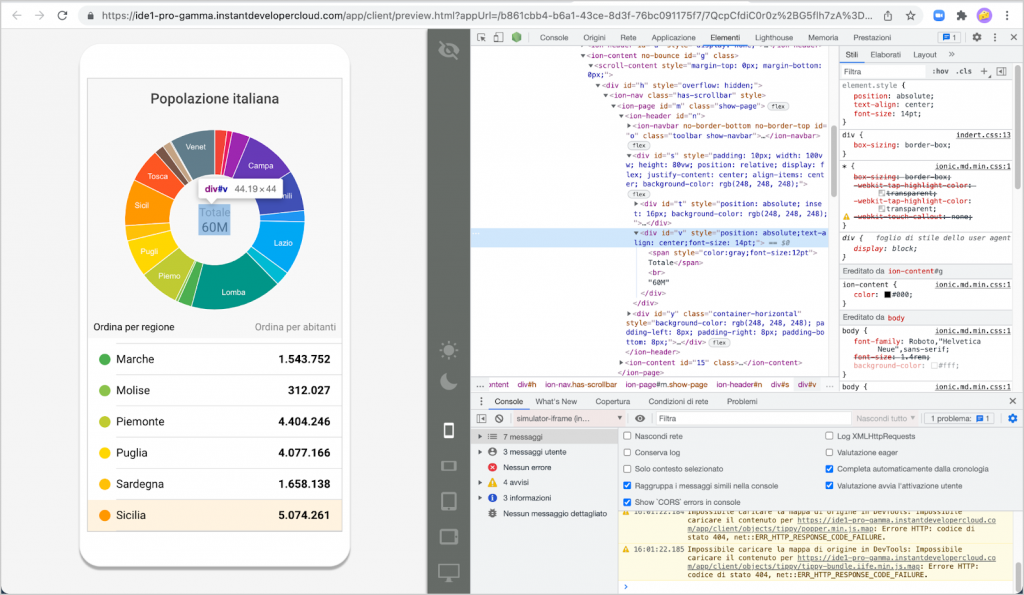Select the smartphone portrait device icon
1024x595 pixels.
coord(449,430)
